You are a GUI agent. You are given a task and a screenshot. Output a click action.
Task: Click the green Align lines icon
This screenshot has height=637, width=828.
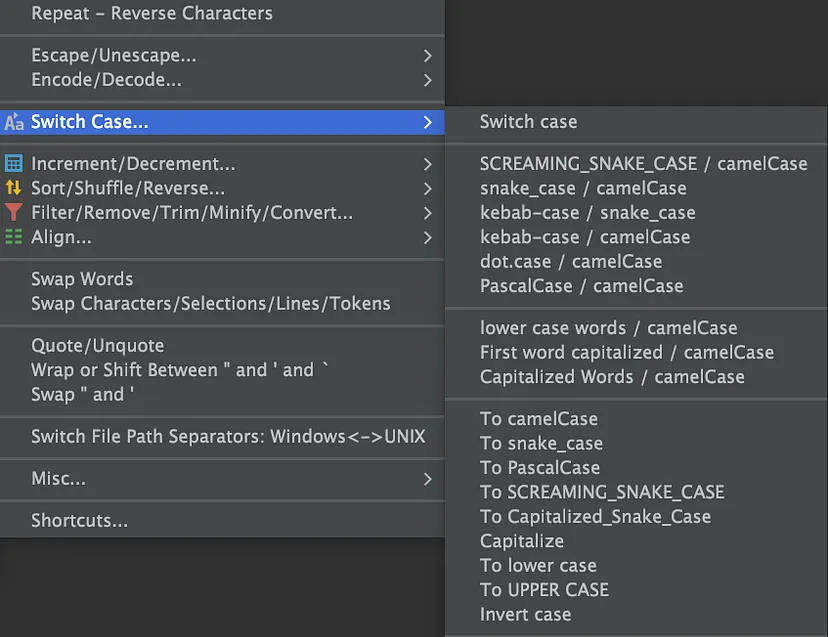click(14, 237)
